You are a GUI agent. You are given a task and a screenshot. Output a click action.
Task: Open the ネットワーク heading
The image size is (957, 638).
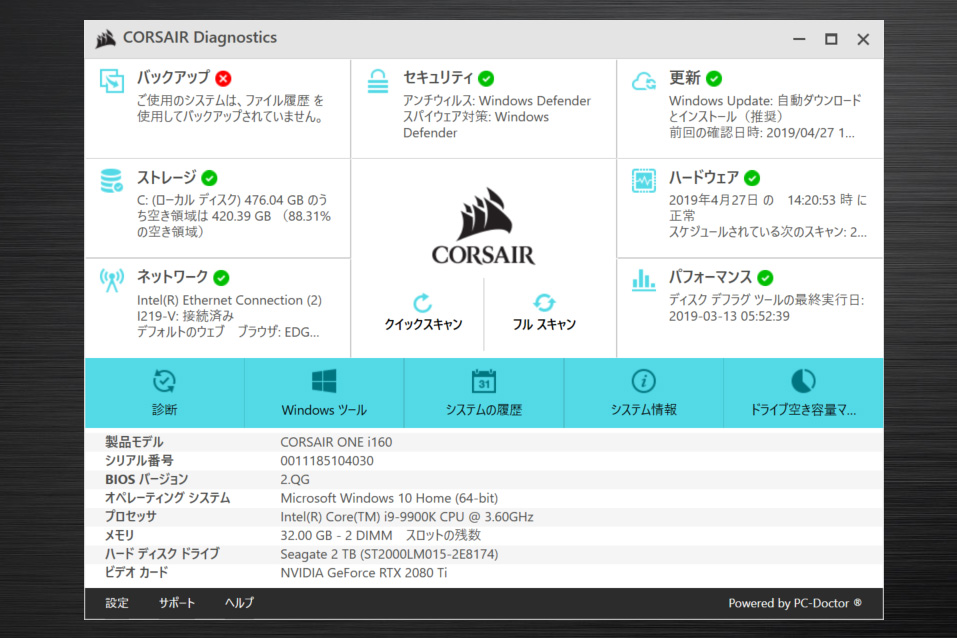click(x=173, y=277)
